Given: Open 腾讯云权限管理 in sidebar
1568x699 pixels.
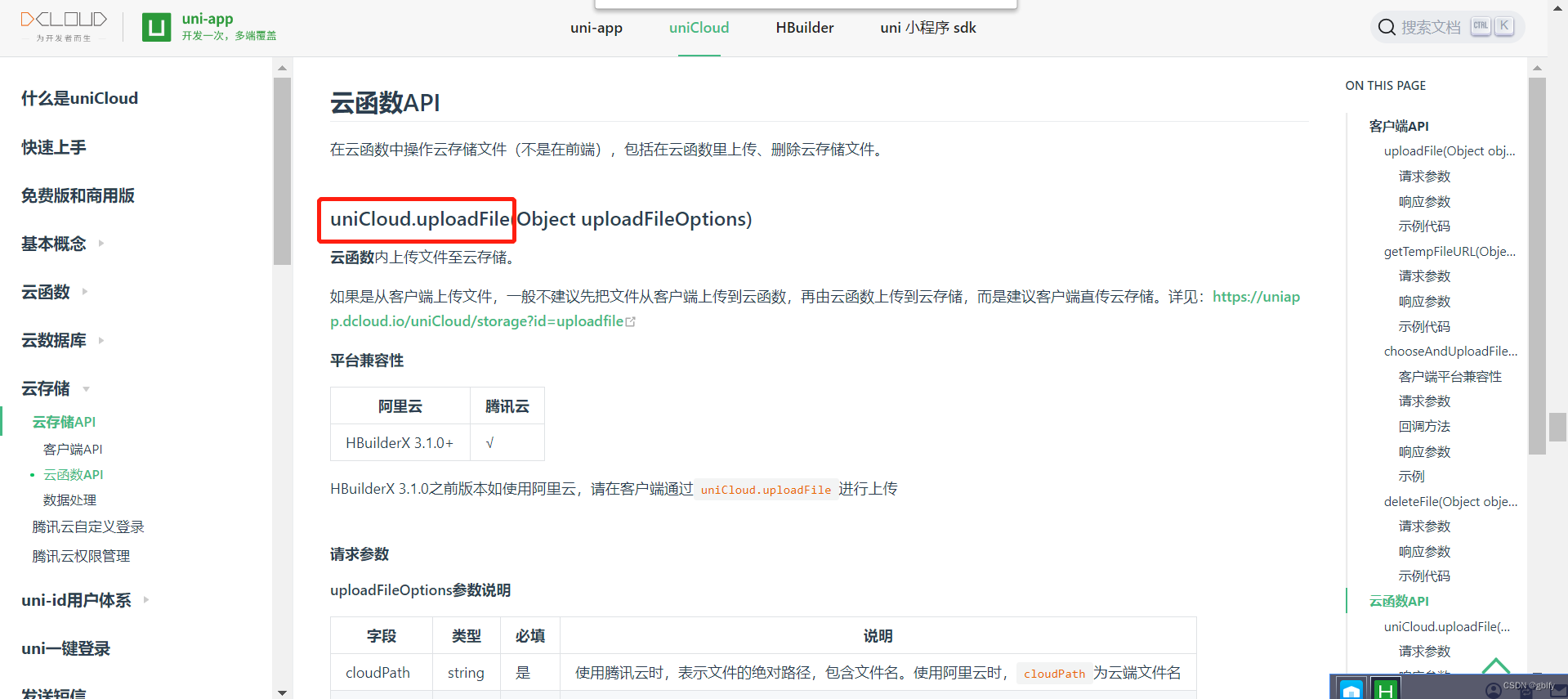Looking at the screenshot, I should point(81,557).
